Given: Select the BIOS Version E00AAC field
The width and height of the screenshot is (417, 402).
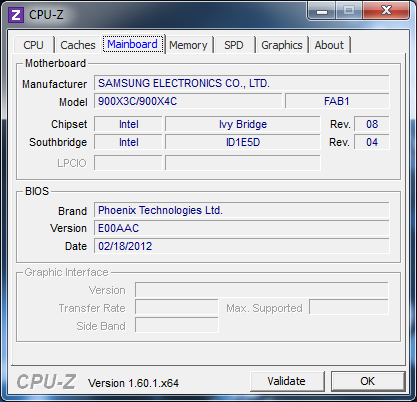Looking at the screenshot, I should (x=241, y=228).
